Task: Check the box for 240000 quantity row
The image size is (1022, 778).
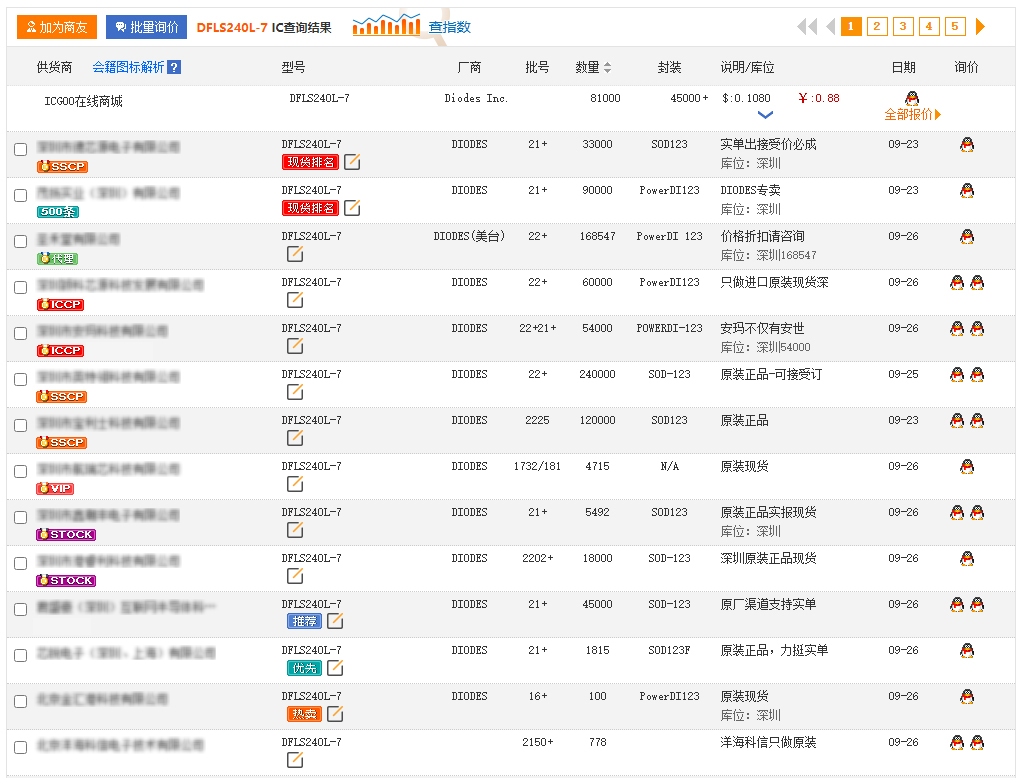Action: point(21,379)
